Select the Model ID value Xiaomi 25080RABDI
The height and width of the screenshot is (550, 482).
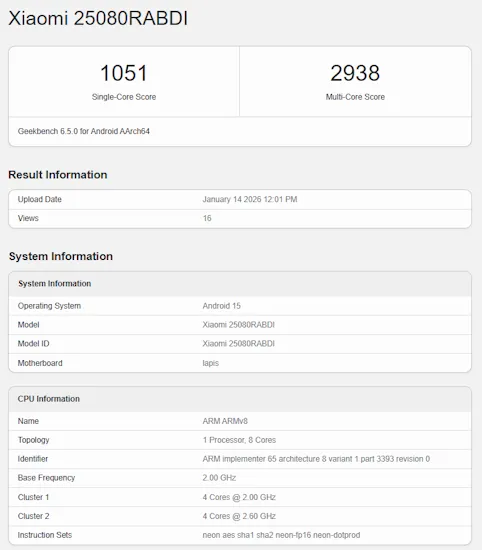click(x=239, y=344)
